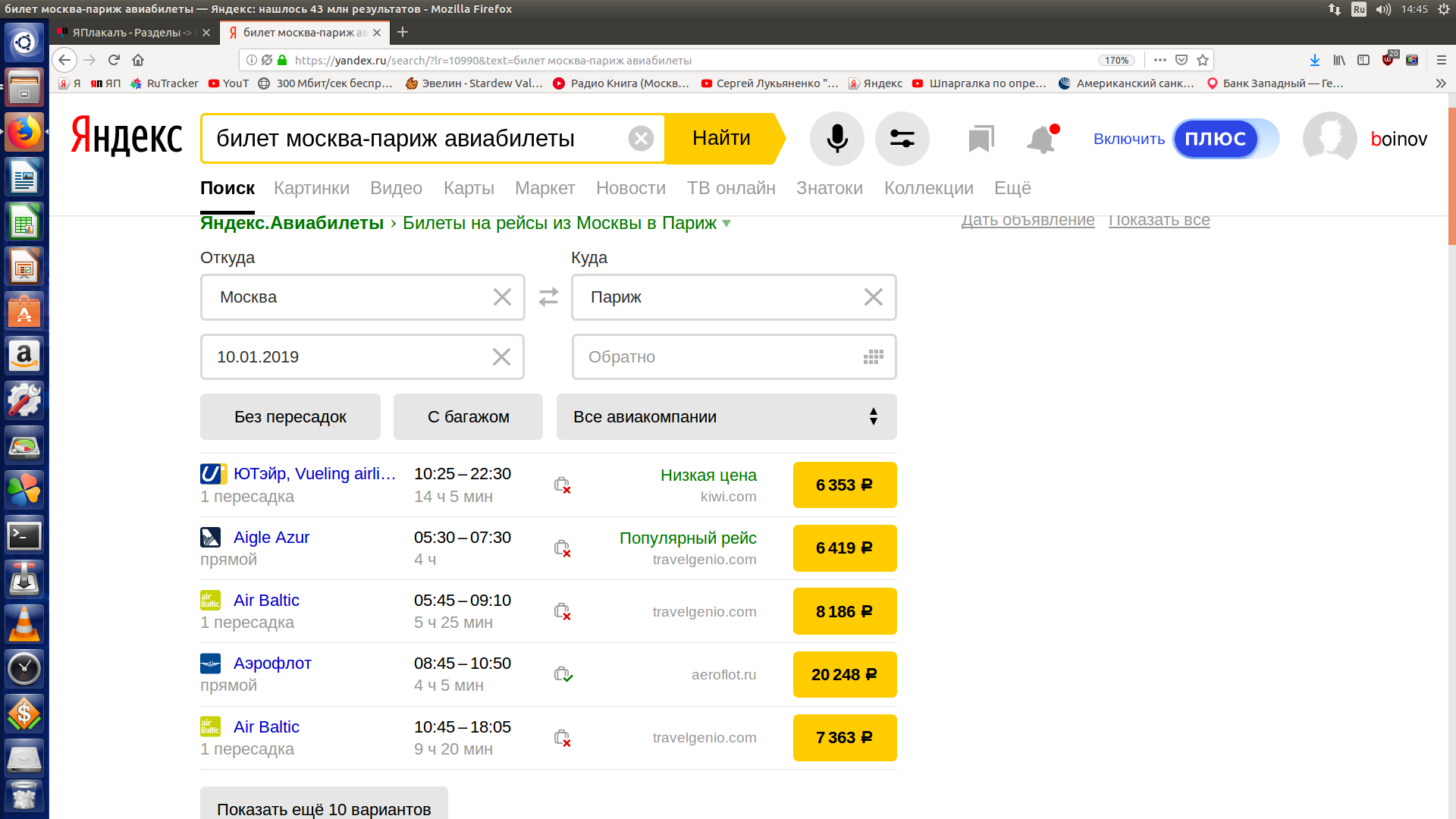1456x819 pixels.
Task: Open the ТВ онлайн search tab
Action: [731, 188]
